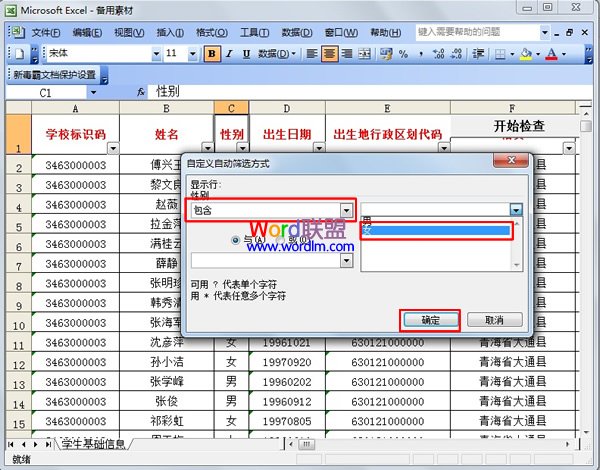Click the fx insert function icon

click(141, 92)
